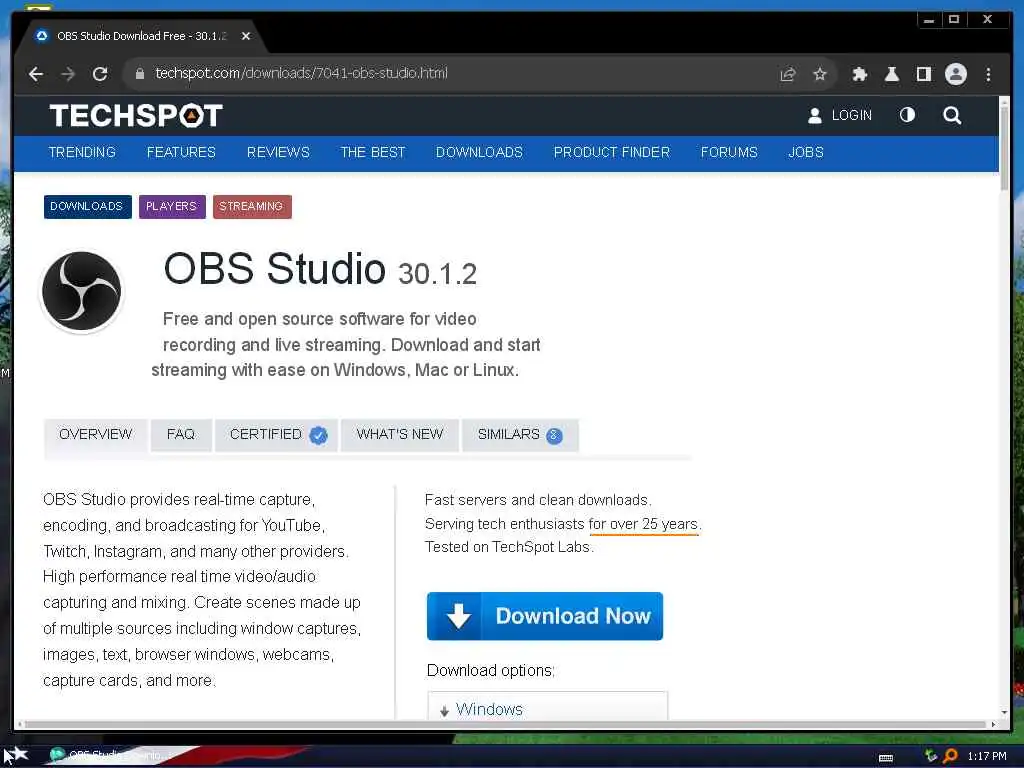This screenshot has width=1024, height=768.
Task: Open the DOWNLOADS navigation item
Action: click(479, 152)
